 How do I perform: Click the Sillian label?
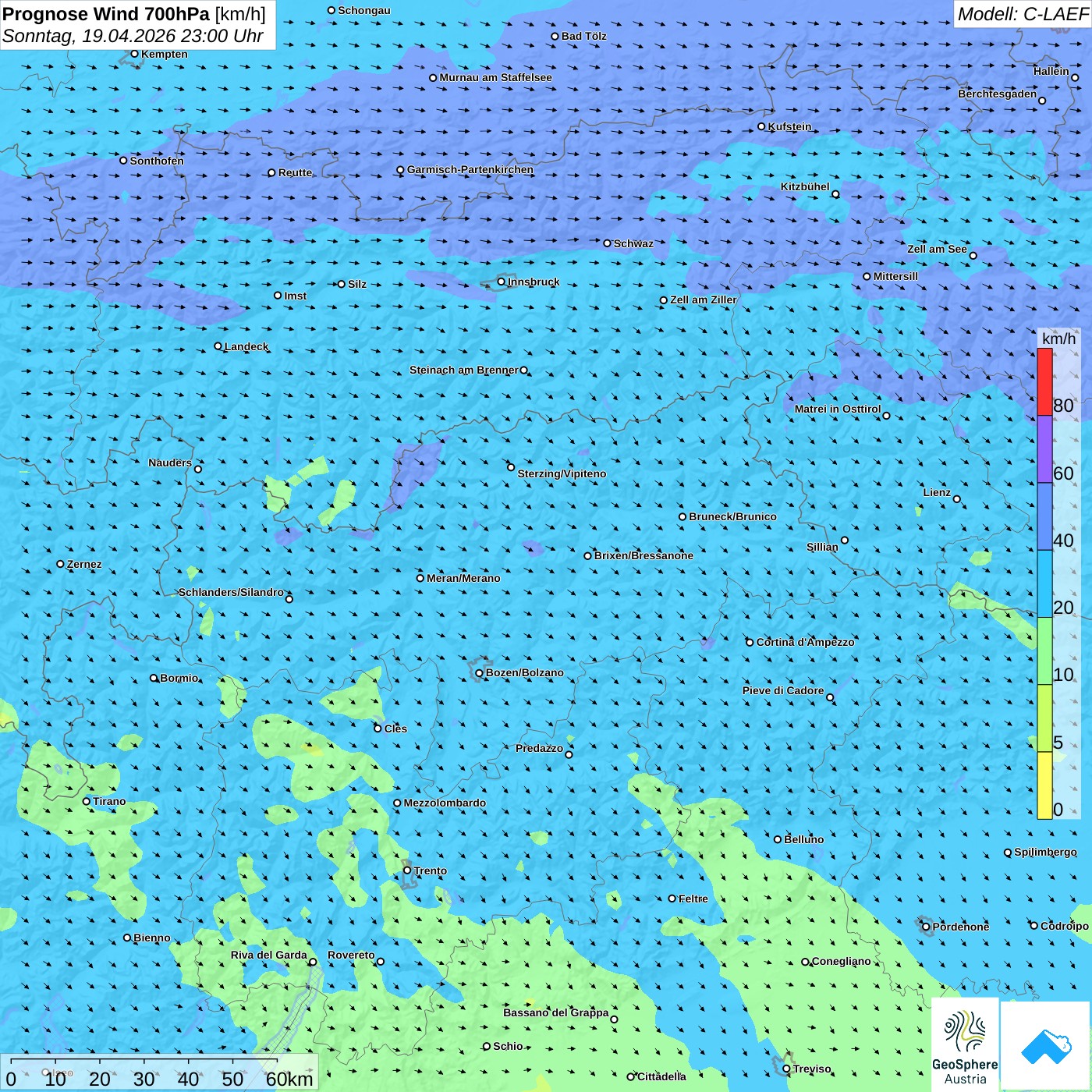822,547
